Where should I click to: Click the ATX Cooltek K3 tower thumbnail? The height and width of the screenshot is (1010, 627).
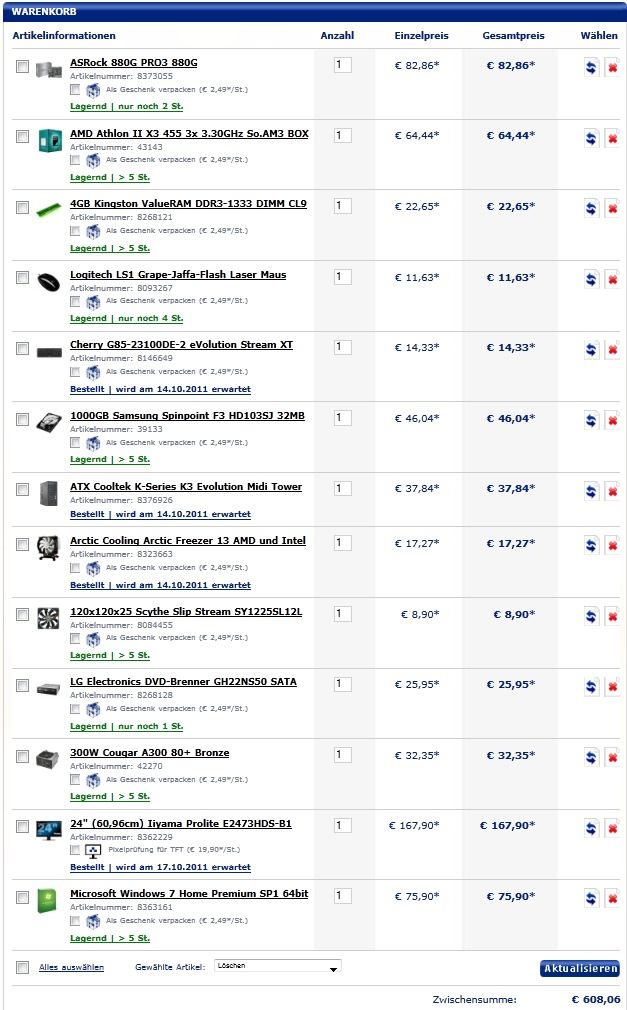[48, 493]
